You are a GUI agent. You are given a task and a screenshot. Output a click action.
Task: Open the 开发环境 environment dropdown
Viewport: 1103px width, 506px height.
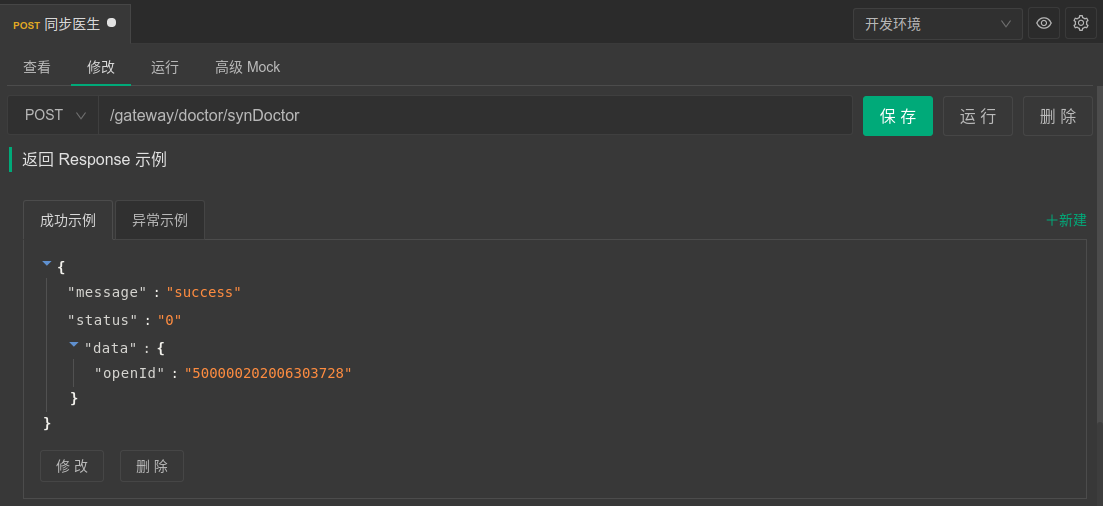pyautogui.click(x=937, y=24)
